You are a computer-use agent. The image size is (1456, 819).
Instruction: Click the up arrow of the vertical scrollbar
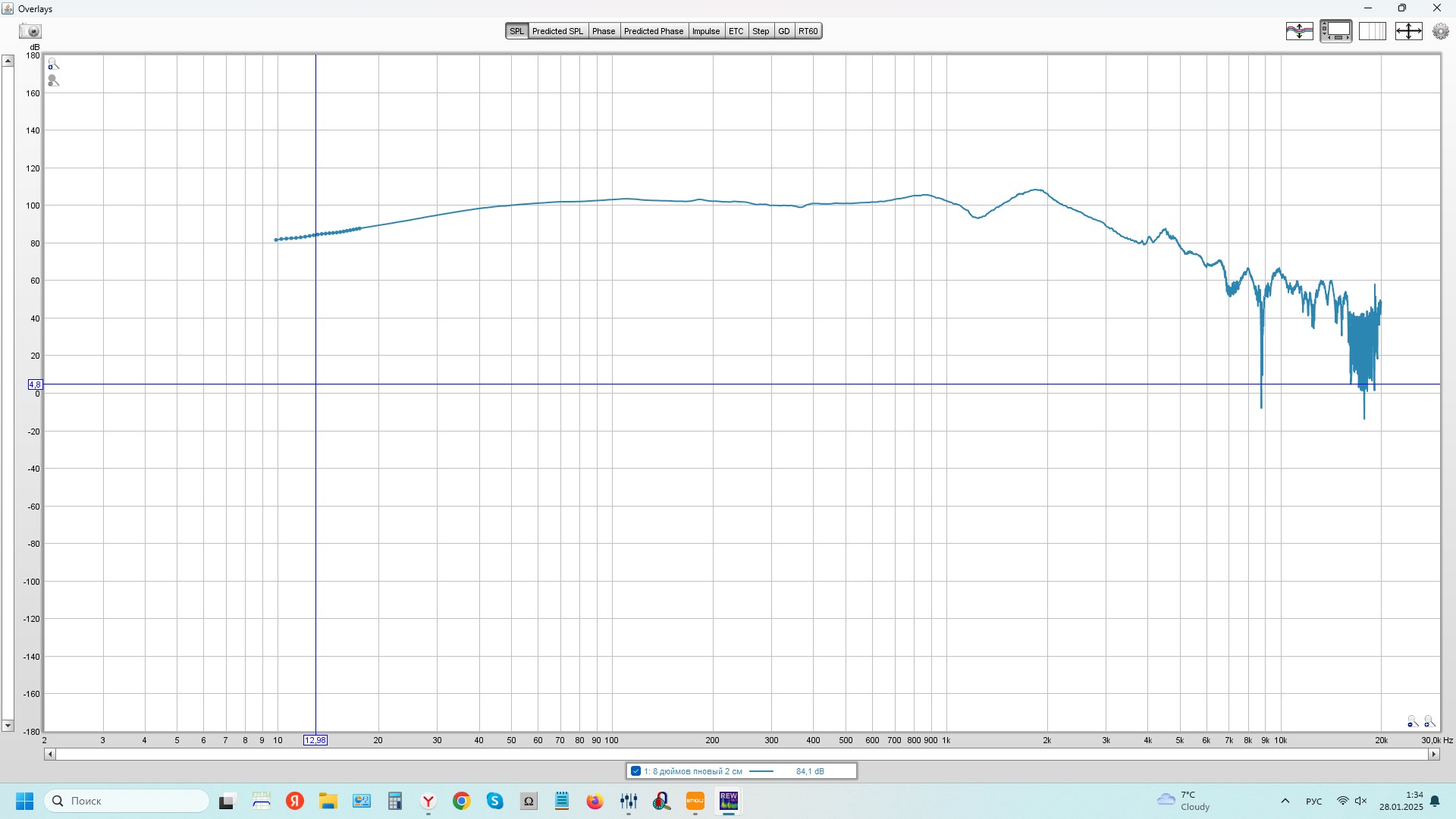click(8, 61)
